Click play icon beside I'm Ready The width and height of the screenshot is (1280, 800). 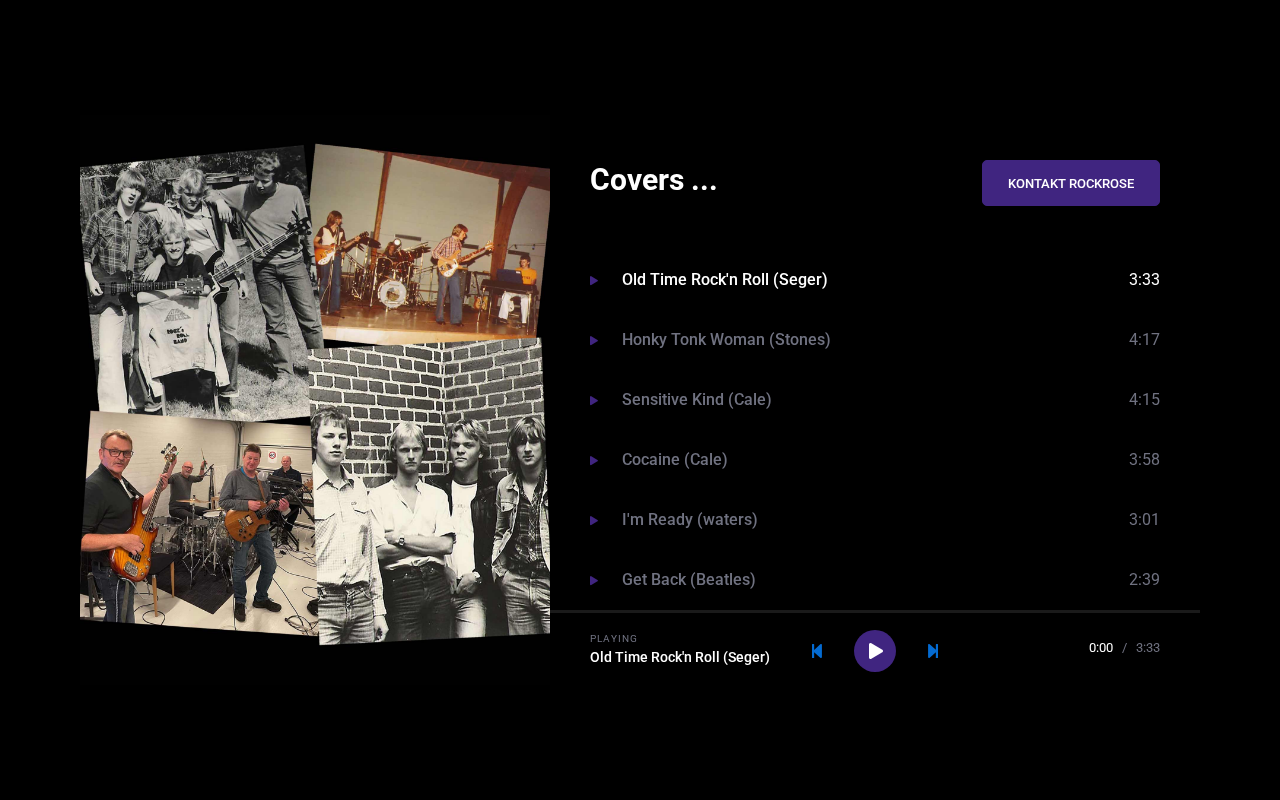coord(594,520)
